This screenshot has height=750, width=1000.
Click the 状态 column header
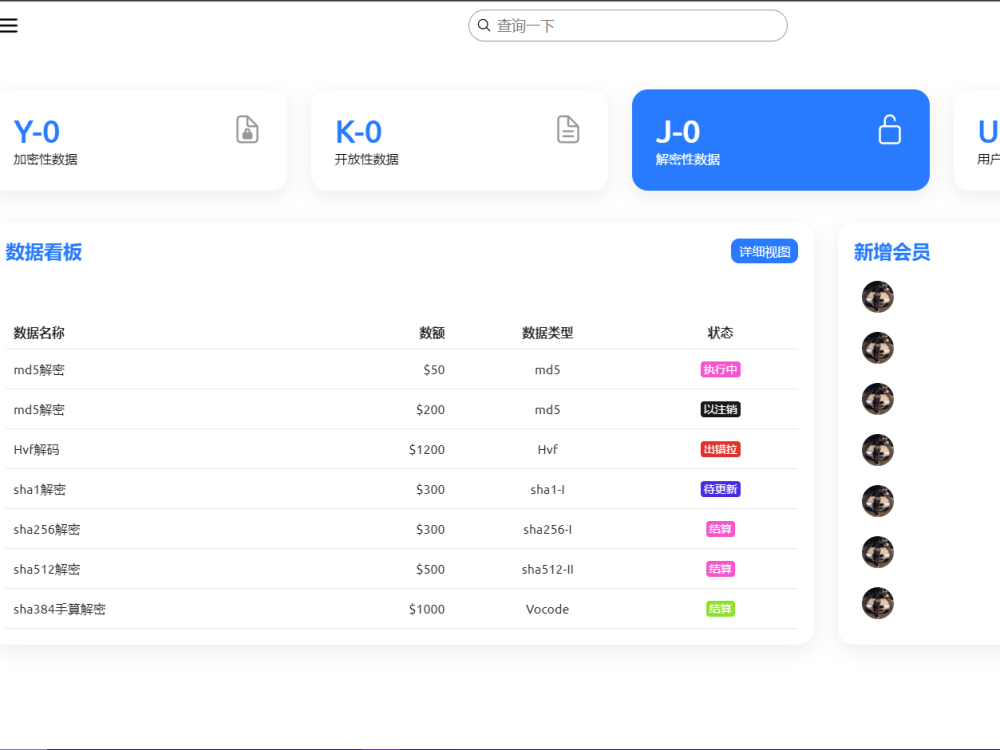[x=720, y=332]
